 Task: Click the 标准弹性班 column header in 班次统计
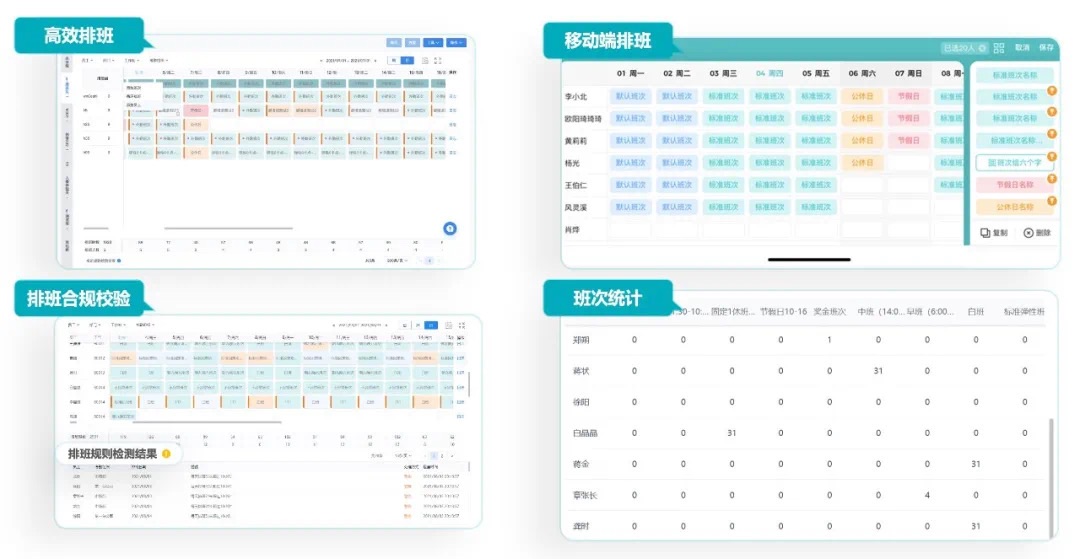coord(1024,312)
